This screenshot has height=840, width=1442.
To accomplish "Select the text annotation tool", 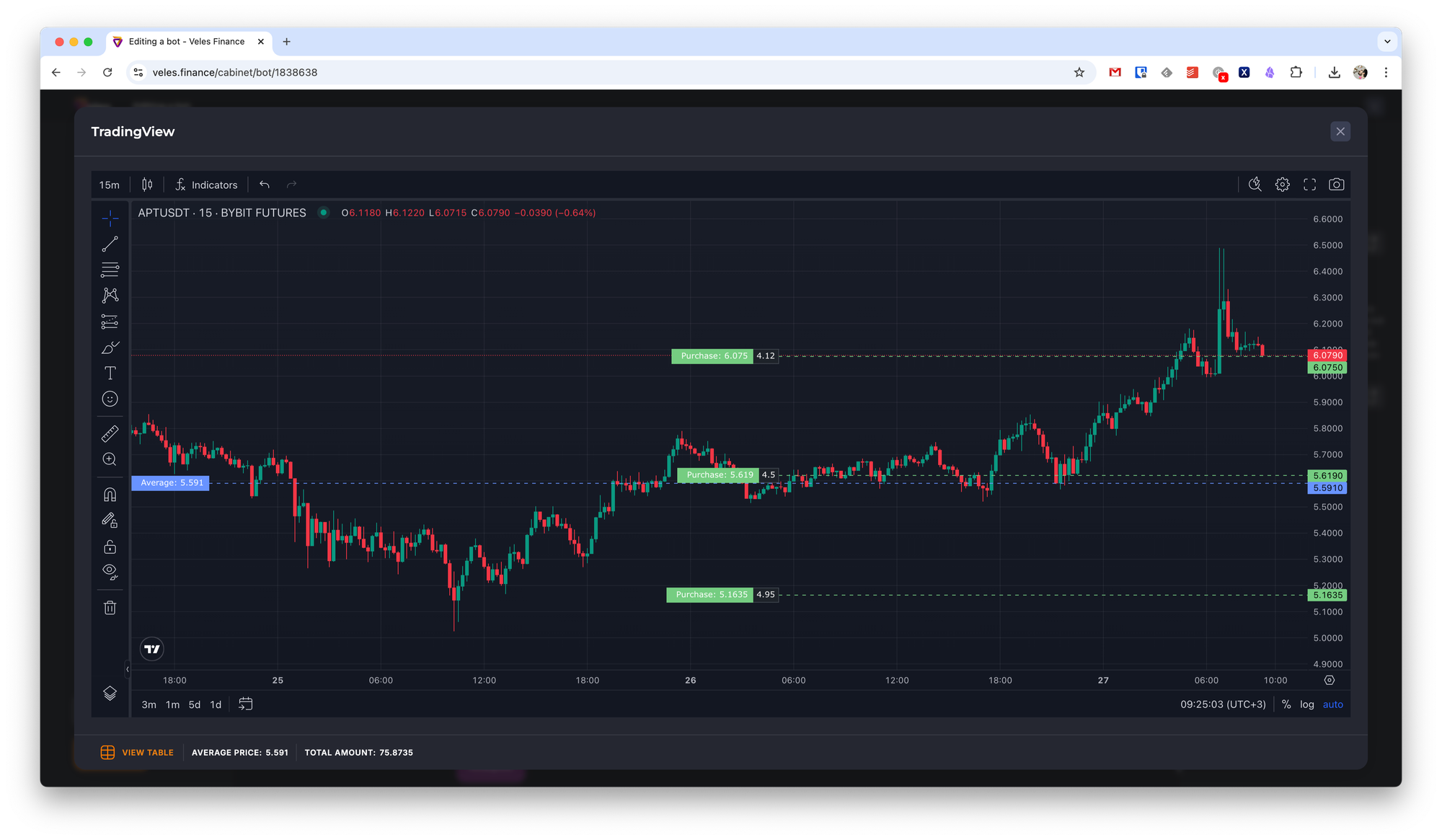I will click(110, 373).
